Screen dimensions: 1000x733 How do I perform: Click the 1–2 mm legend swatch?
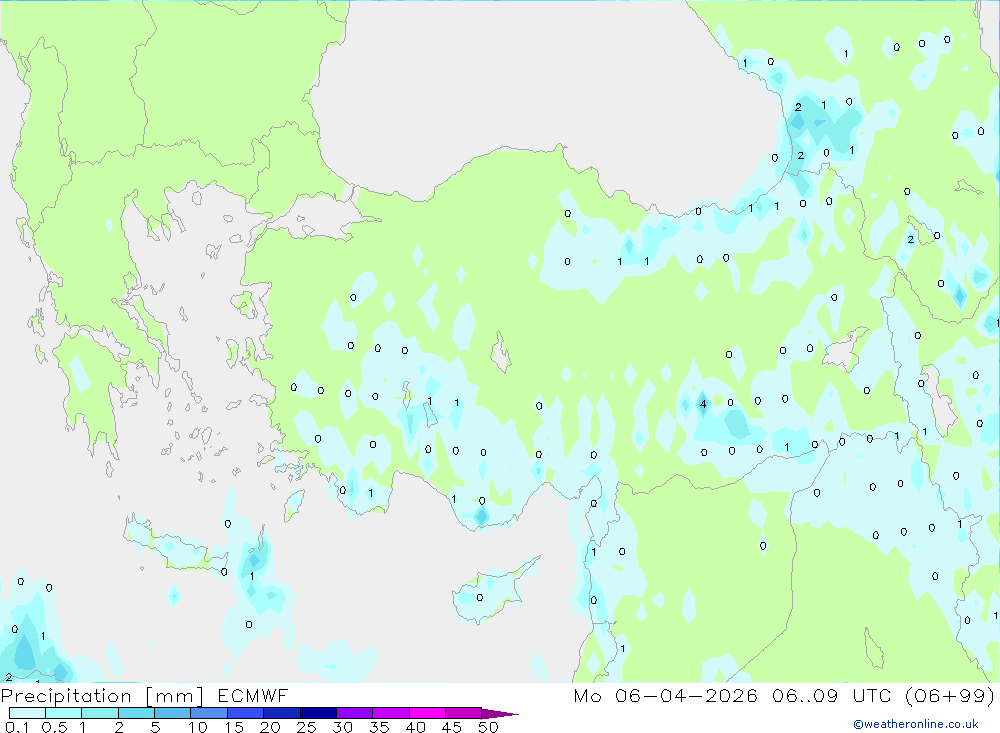tap(100, 713)
